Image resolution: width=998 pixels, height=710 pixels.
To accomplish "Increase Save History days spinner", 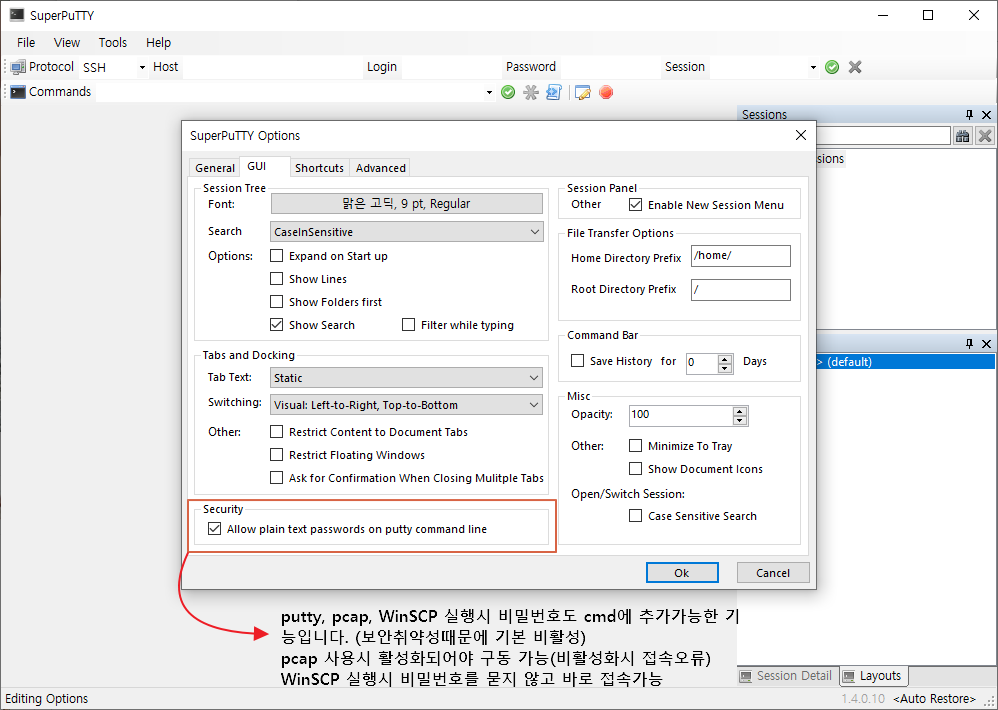I will [x=725, y=359].
